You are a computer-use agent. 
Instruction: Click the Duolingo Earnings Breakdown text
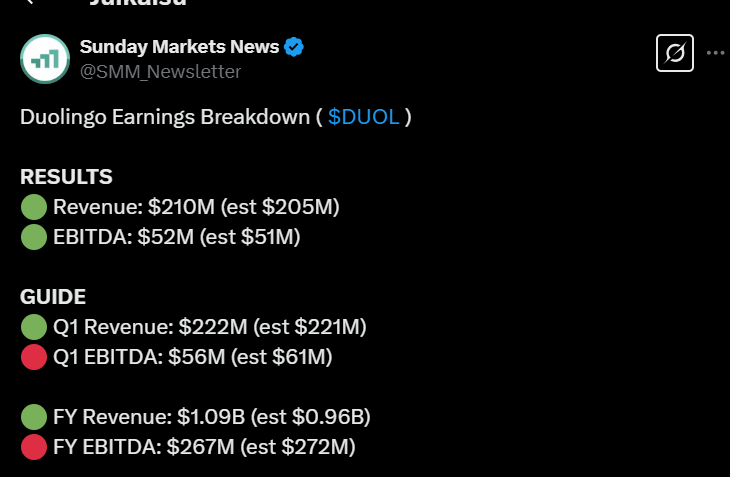pos(165,117)
